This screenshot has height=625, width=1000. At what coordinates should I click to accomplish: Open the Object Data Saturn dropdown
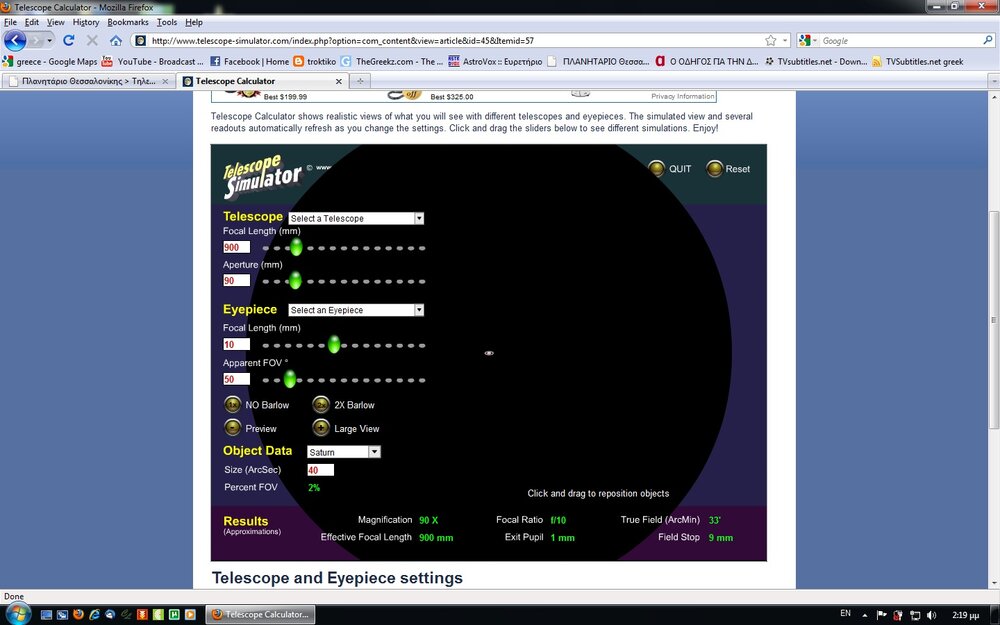point(344,452)
